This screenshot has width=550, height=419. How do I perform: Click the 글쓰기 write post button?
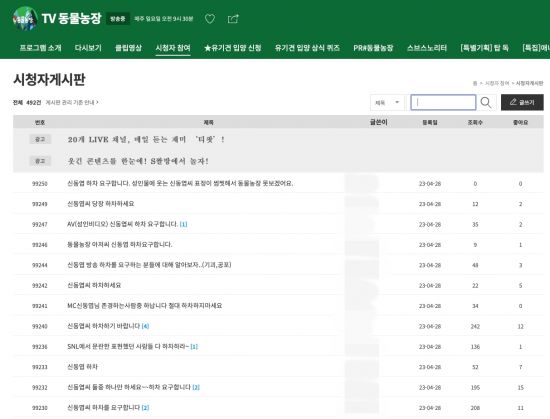[522, 102]
